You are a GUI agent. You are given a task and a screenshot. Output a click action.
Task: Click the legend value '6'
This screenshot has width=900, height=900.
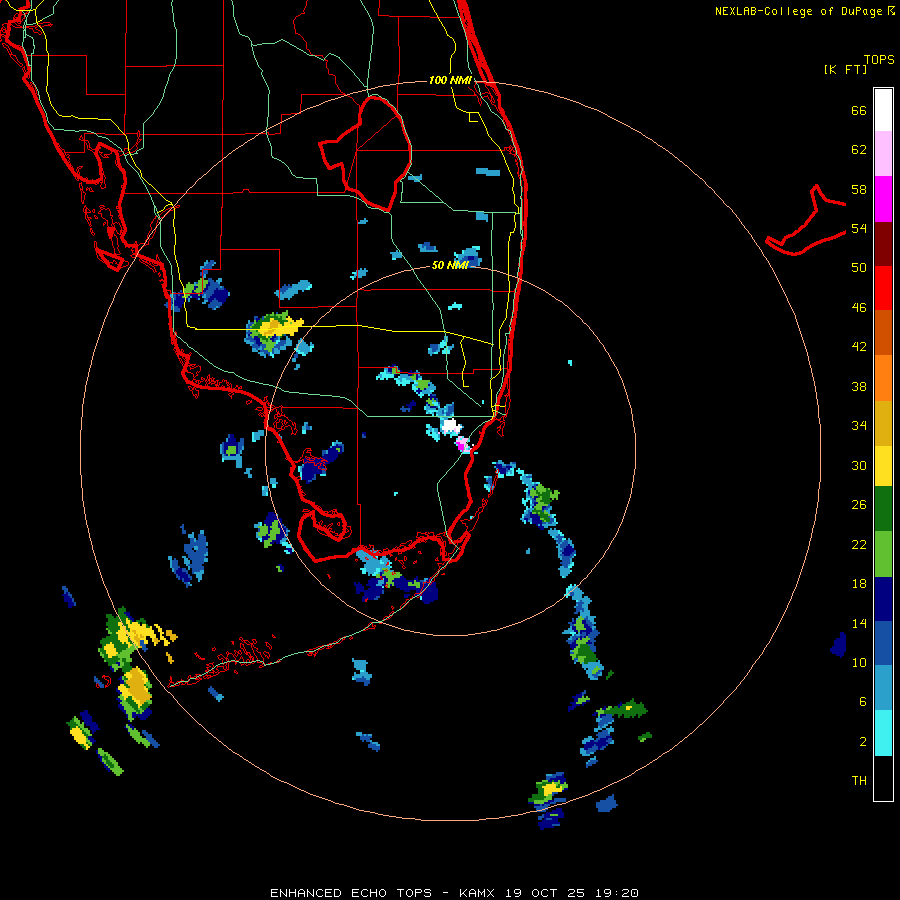[x=862, y=702]
